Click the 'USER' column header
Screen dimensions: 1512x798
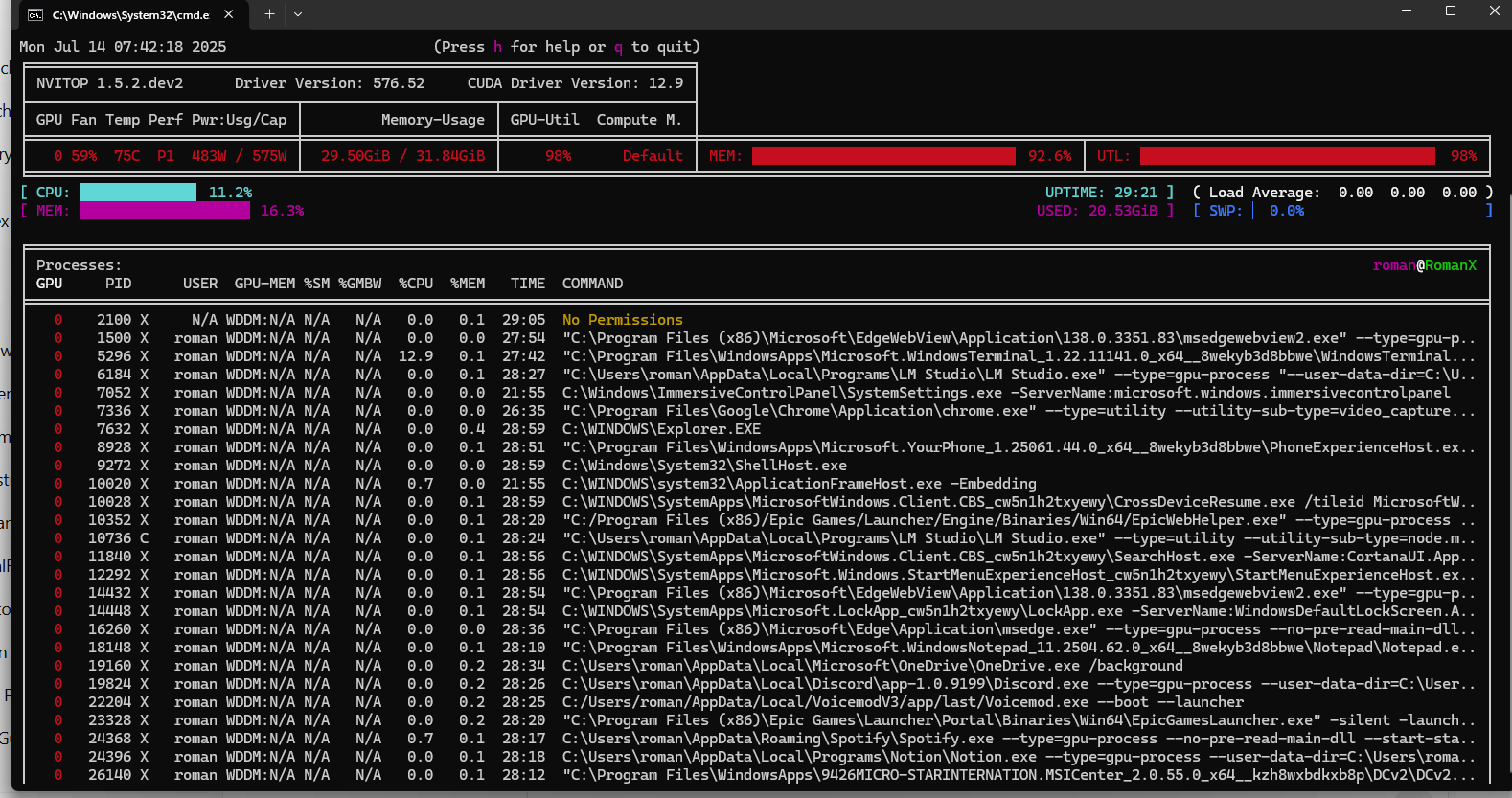[x=200, y=284]
